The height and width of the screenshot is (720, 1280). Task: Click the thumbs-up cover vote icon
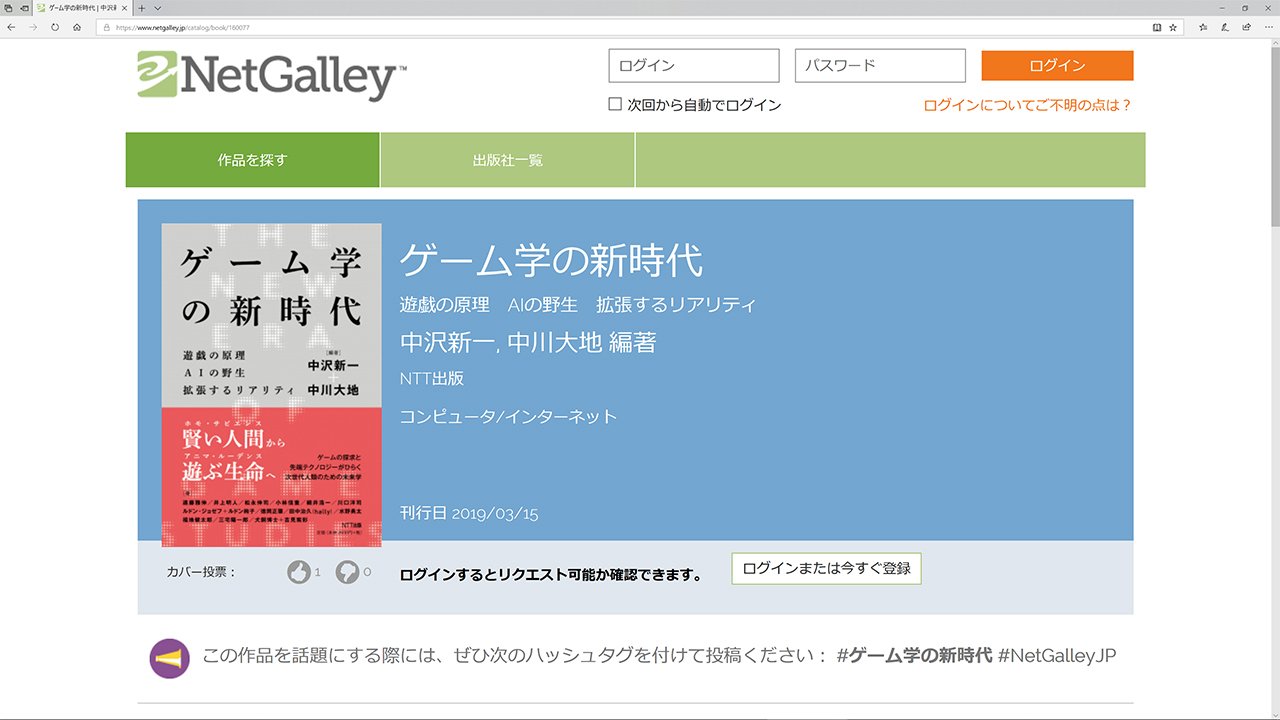[x=299, y=572]
